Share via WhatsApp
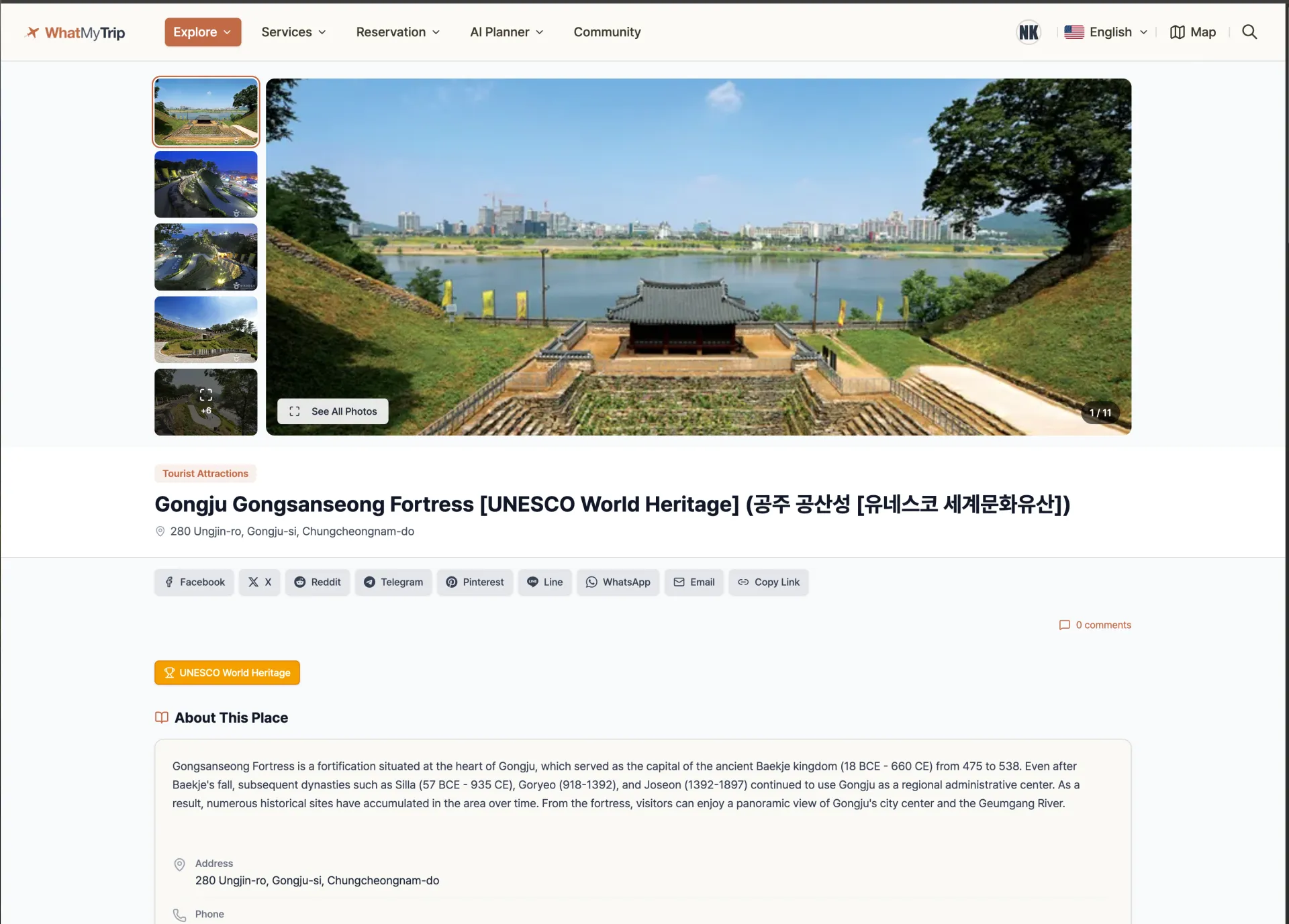Viewport: 1289px width, 924px height. coord(618,582)
